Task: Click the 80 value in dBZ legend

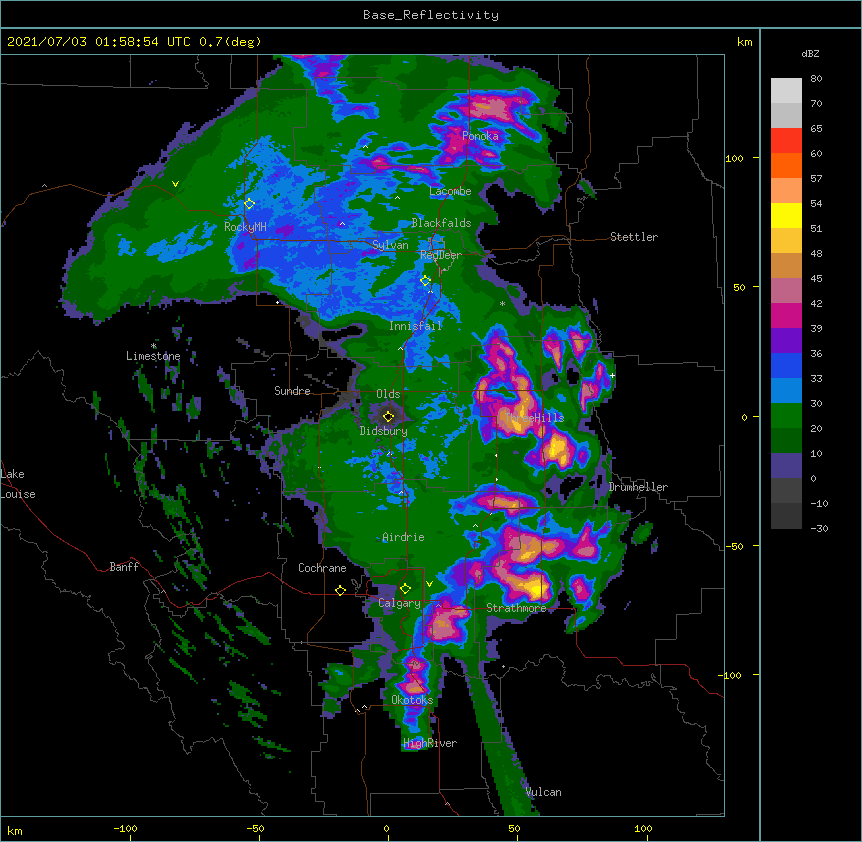Action: [x=816, y=79]
